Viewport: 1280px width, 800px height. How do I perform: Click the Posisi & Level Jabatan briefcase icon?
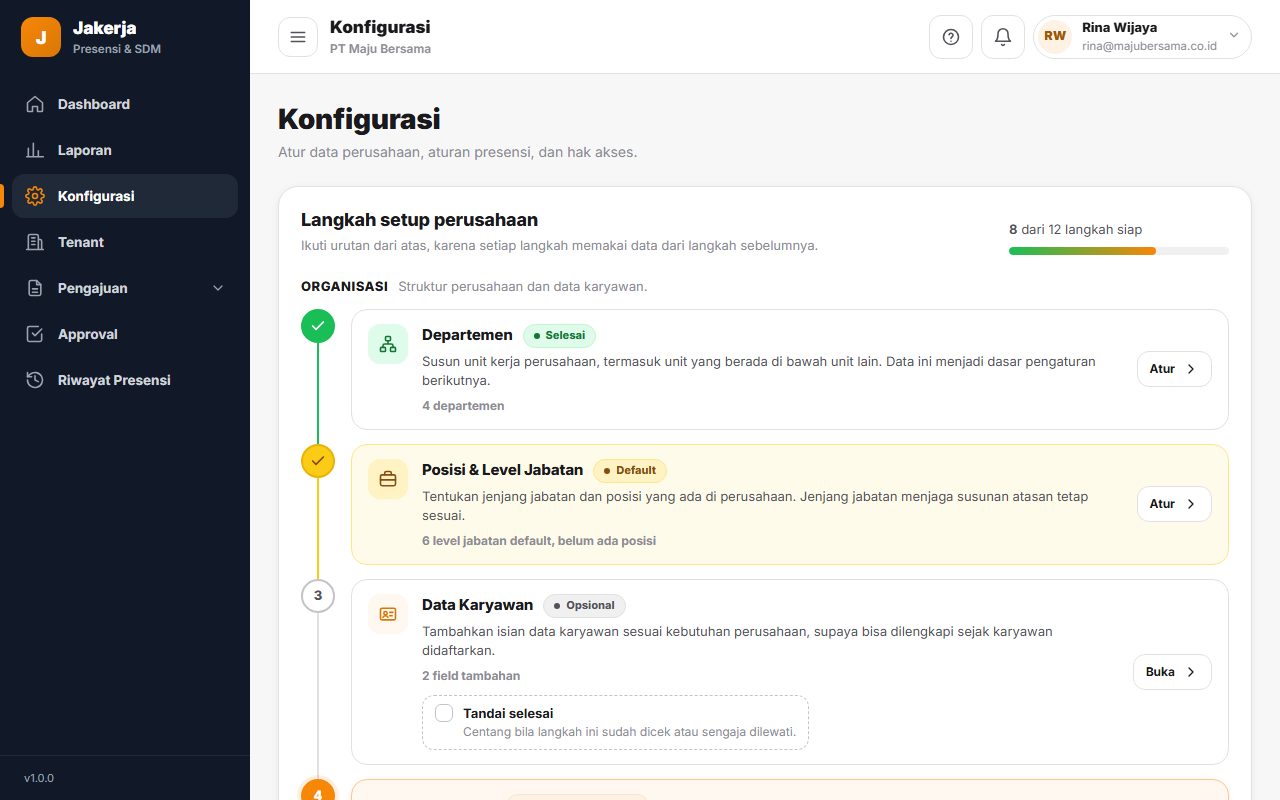[388, 479]
